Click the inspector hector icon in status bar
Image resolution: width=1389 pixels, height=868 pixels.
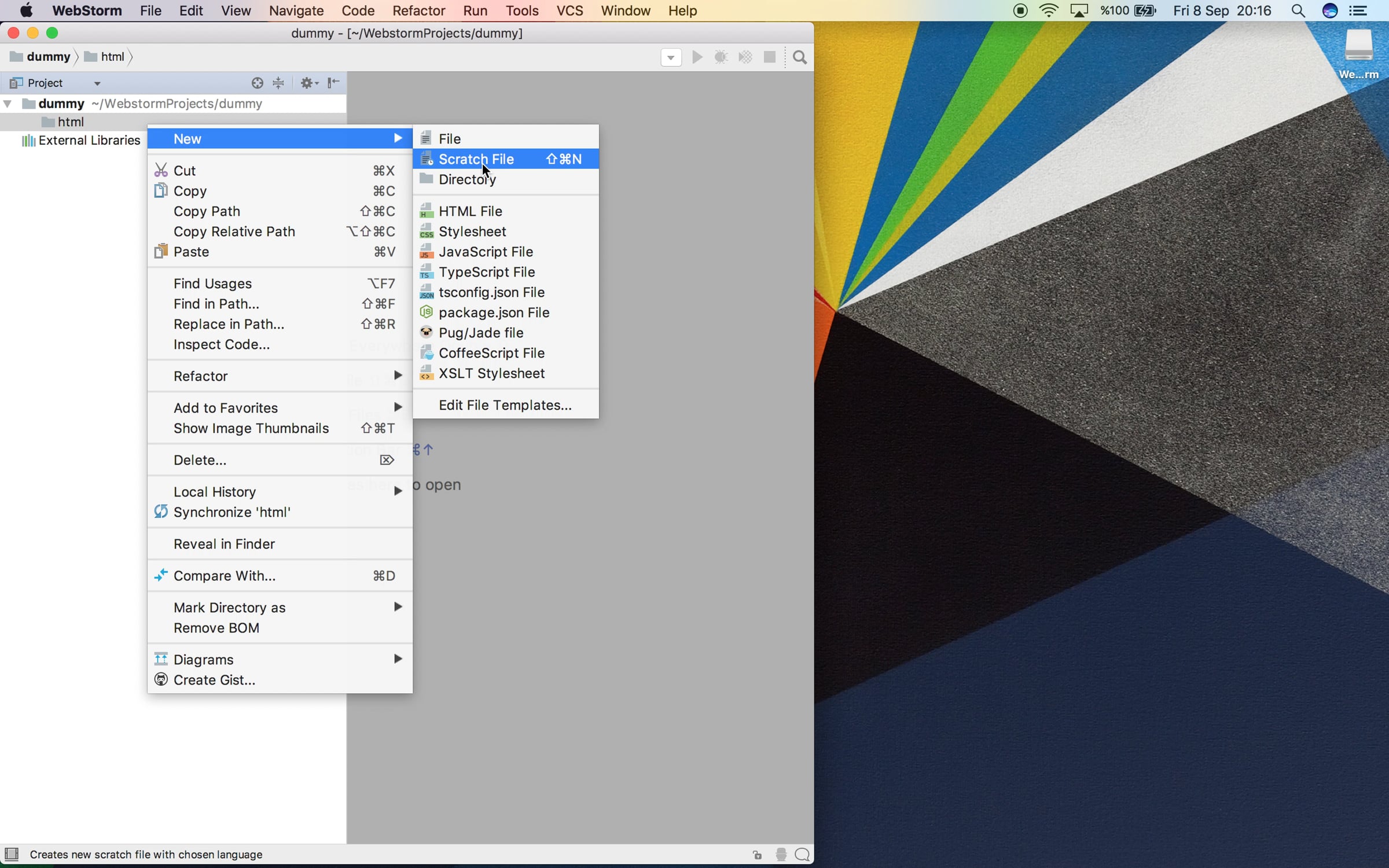tap(781, 855)
